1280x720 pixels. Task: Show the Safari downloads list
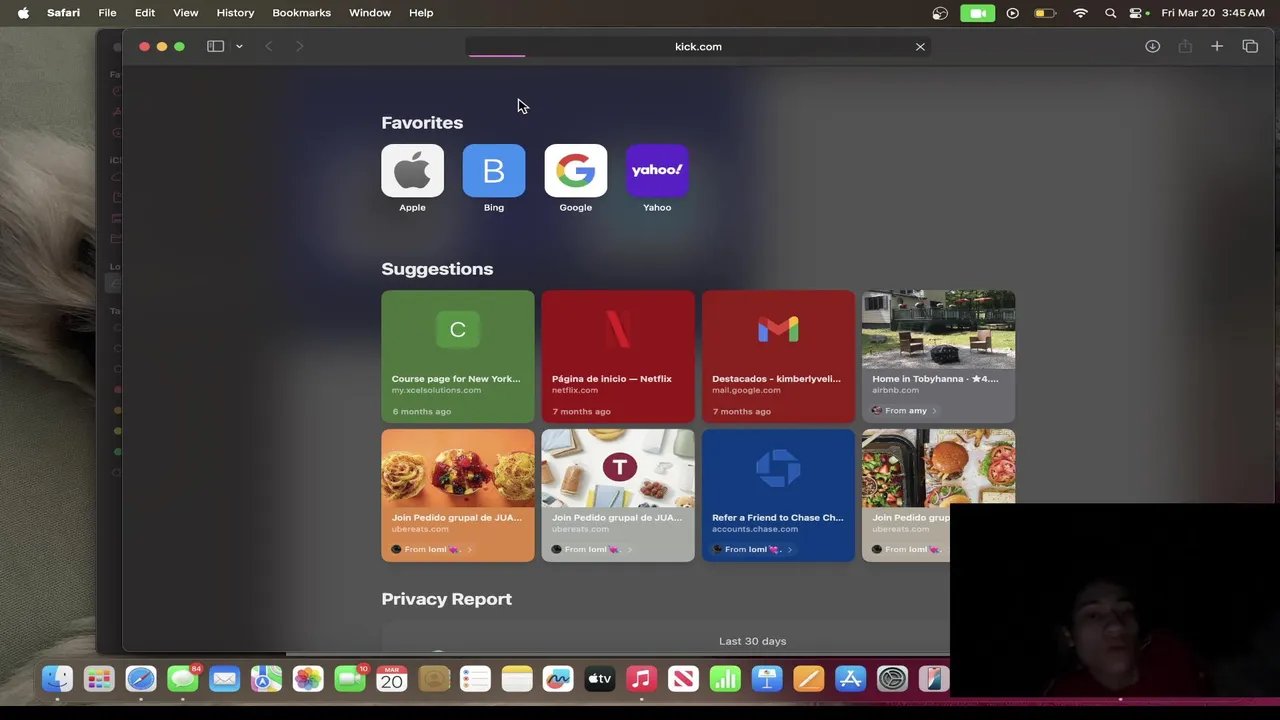pyautogui.click(x=1152, y=46)
